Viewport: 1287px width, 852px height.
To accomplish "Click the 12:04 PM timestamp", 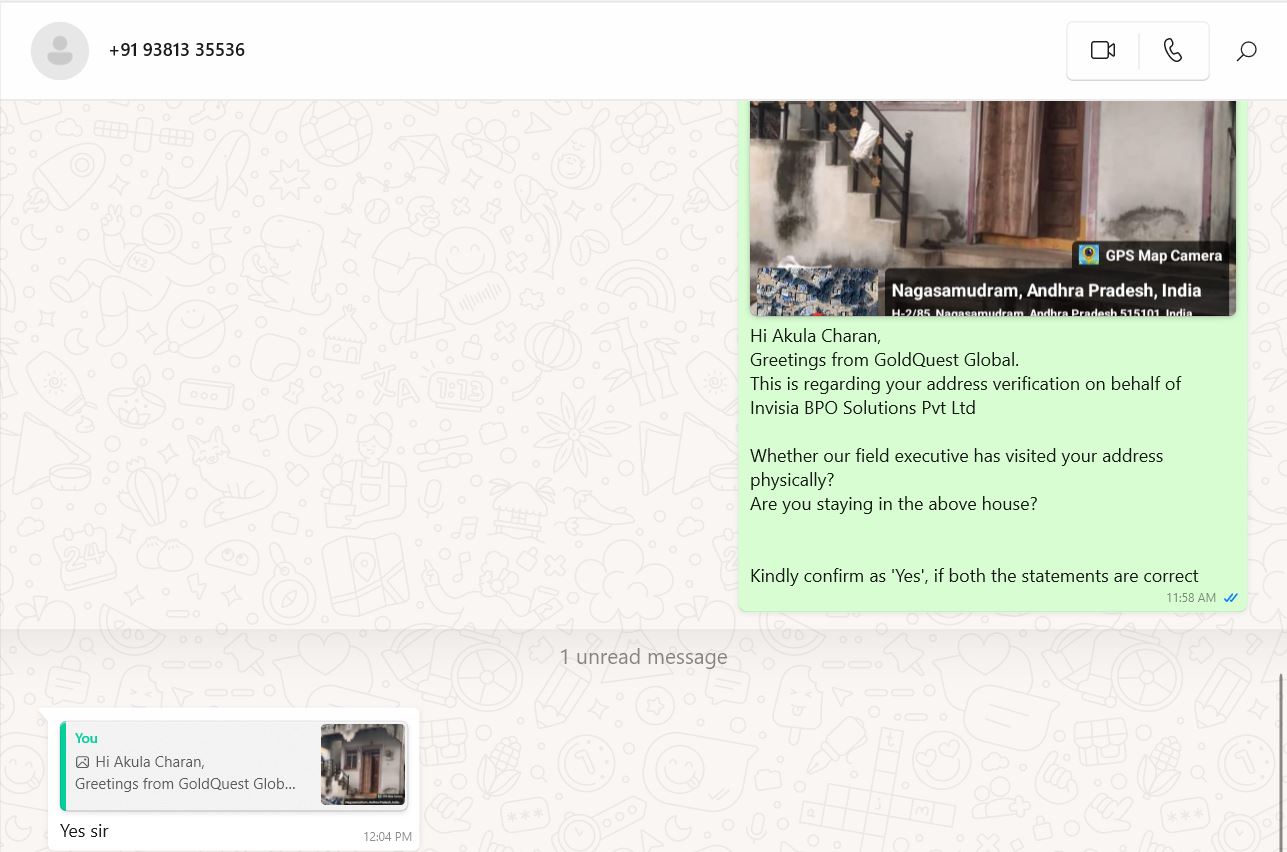I will point(387,836).
